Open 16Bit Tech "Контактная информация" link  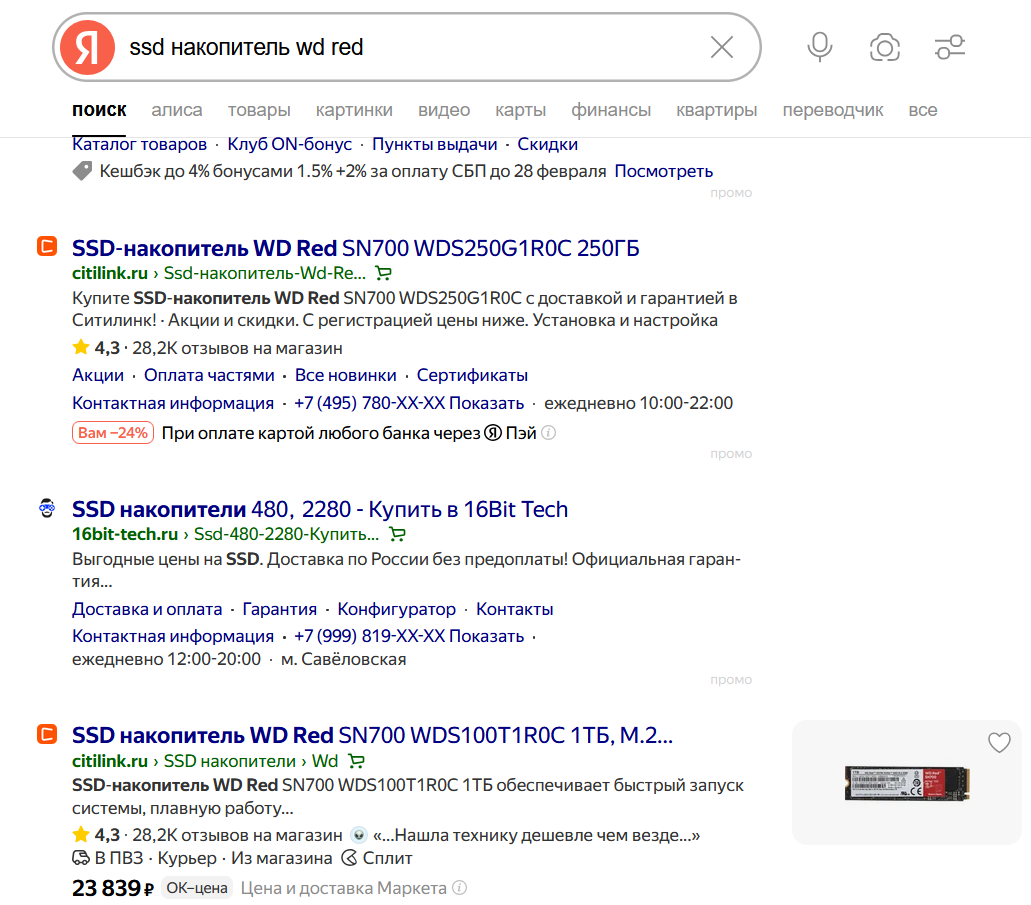tap(173, 636)
